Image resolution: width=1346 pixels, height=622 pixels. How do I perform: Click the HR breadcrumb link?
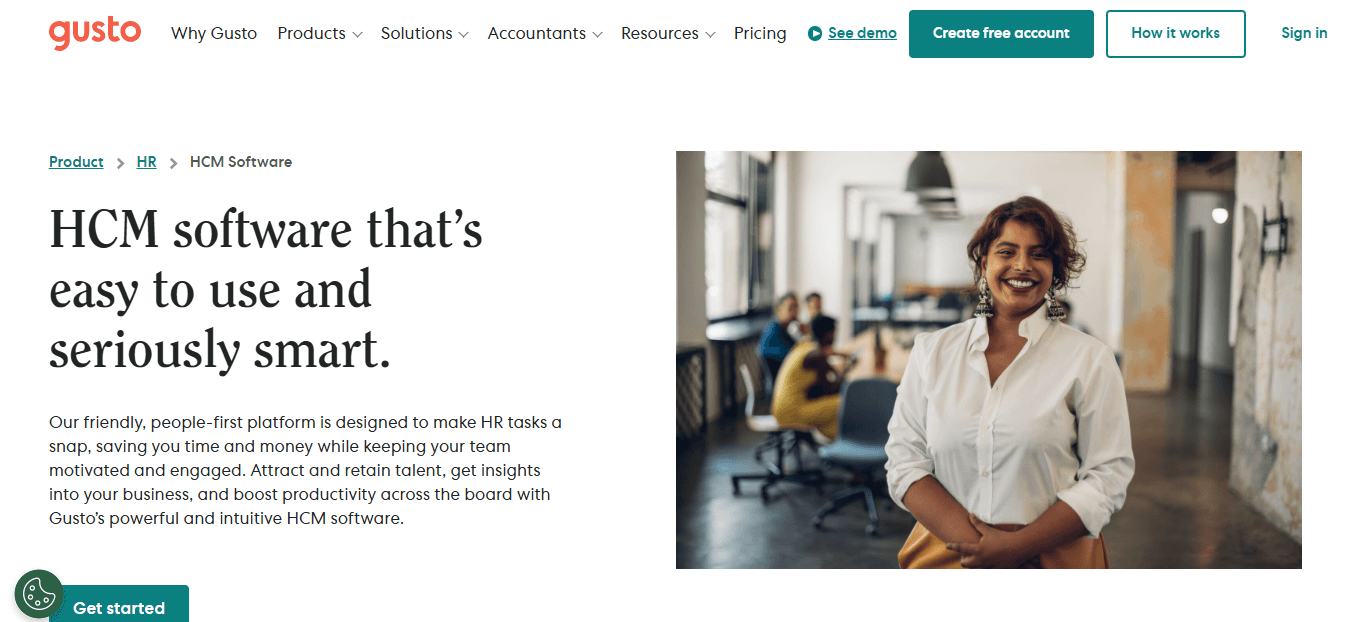147,162
